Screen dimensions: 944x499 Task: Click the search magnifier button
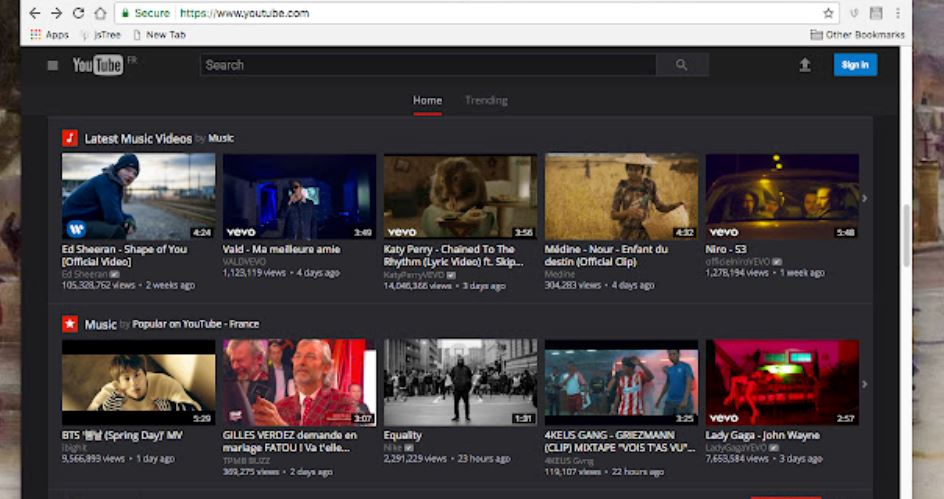(x=682, y=64)
